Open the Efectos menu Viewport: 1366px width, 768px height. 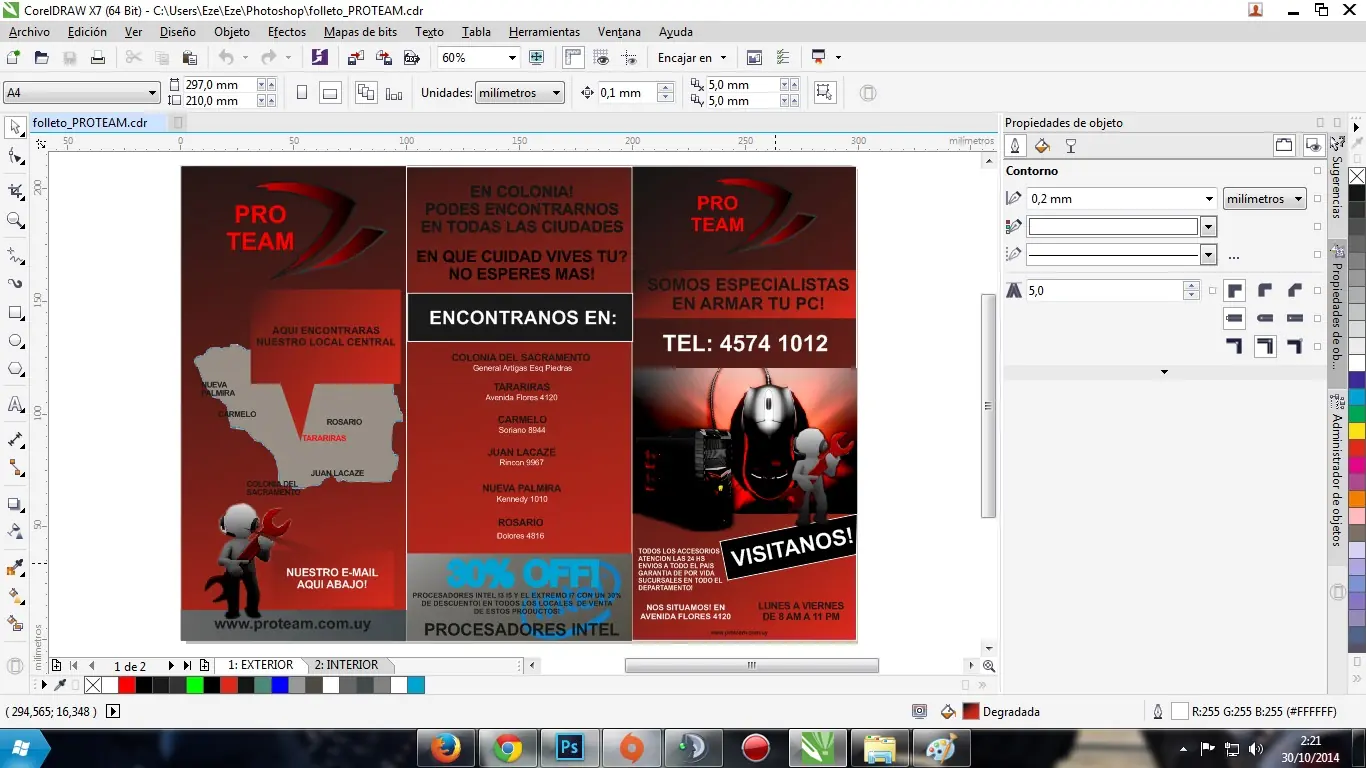pos(287,32)
